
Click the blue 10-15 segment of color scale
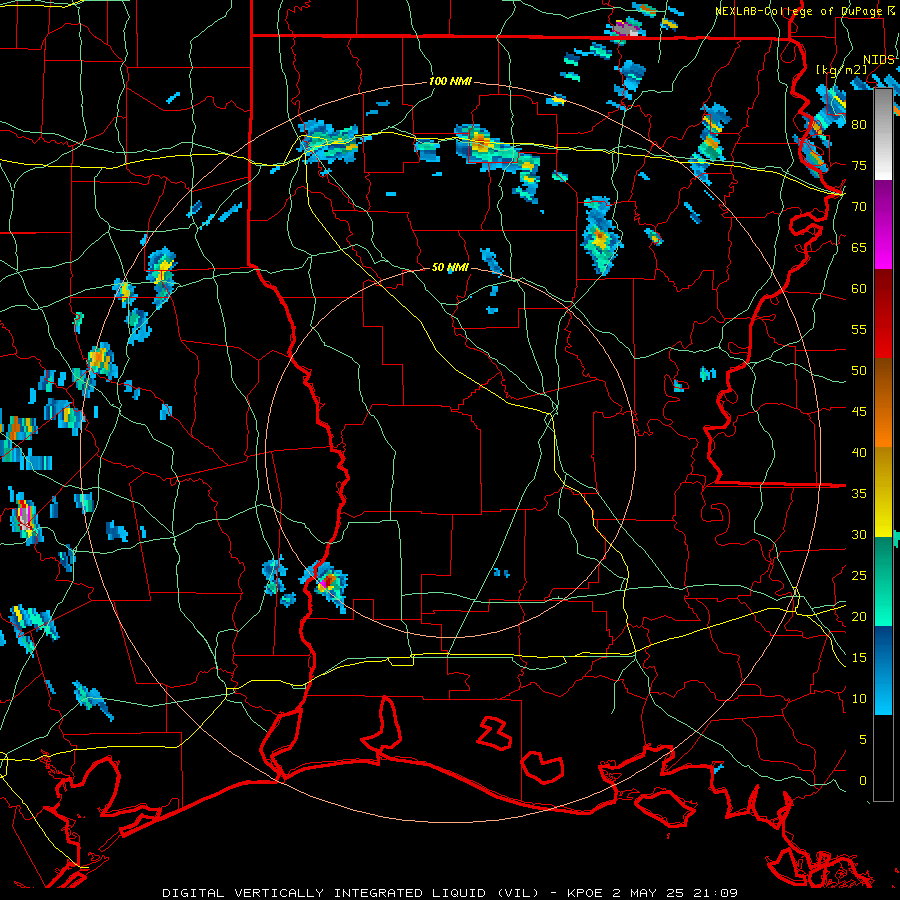pyautogui.click(x=883, y=670)
